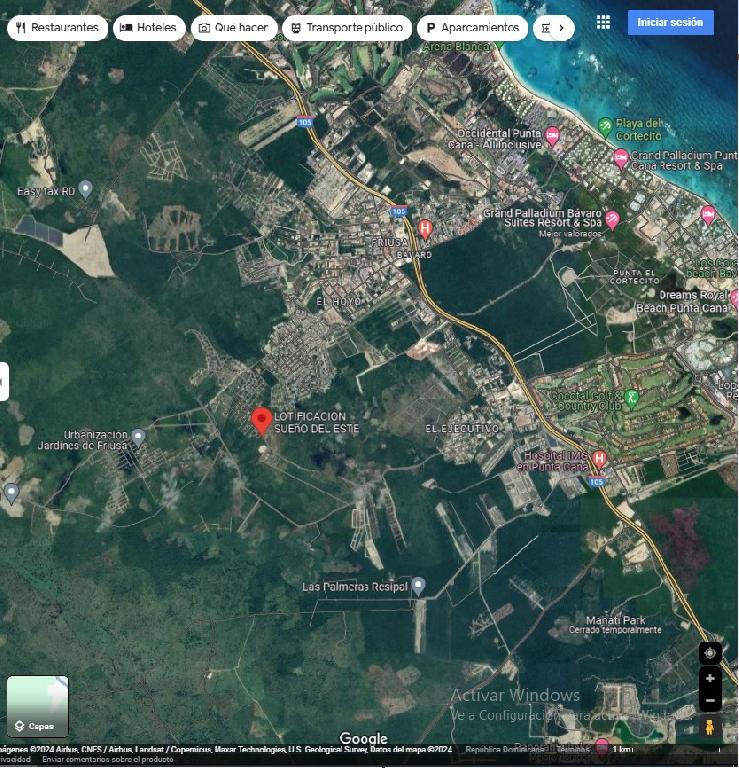Select the Easy Tax RD place marker
739x768 pixels.
coord(86,189)
